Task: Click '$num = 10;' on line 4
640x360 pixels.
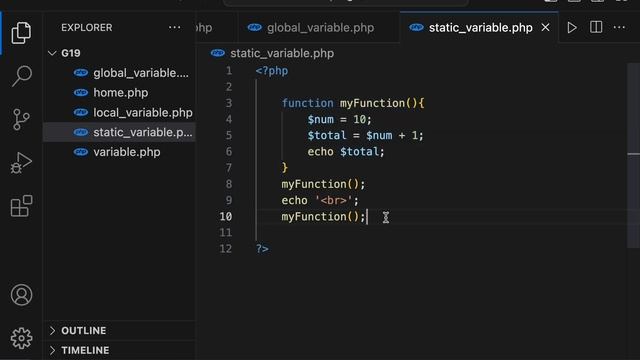Action: click(x=340, y=119)
